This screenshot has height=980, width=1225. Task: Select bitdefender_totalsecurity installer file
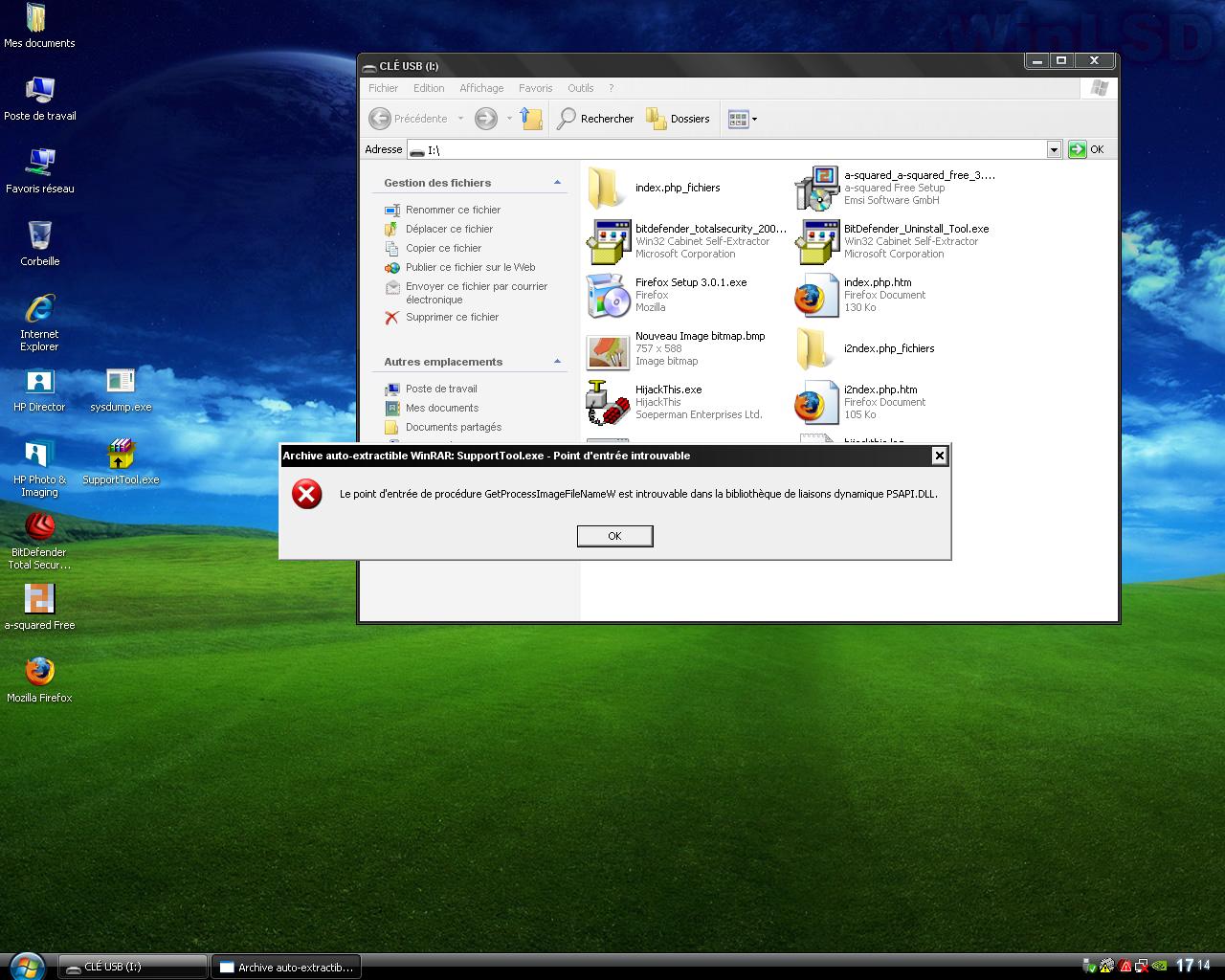686,241
